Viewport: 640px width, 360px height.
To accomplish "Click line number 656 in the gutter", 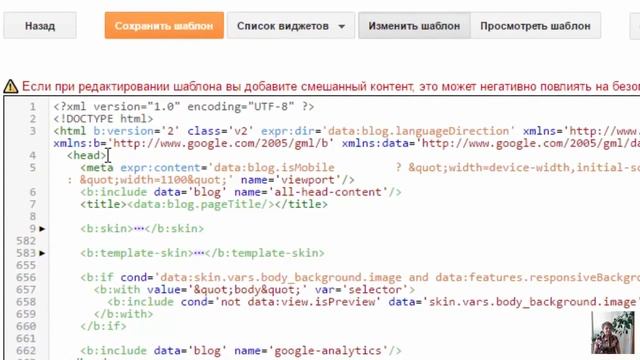I will (26, 278).
